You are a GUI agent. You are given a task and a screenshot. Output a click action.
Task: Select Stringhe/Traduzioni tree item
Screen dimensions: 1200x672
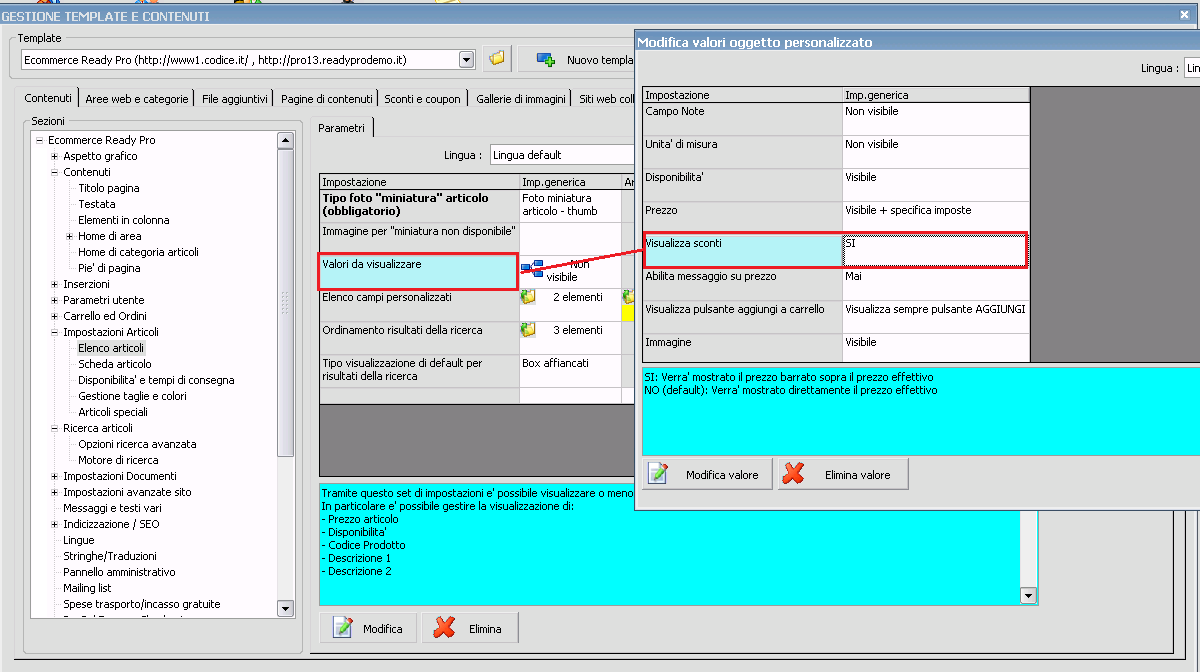click(x=110, y=556)
